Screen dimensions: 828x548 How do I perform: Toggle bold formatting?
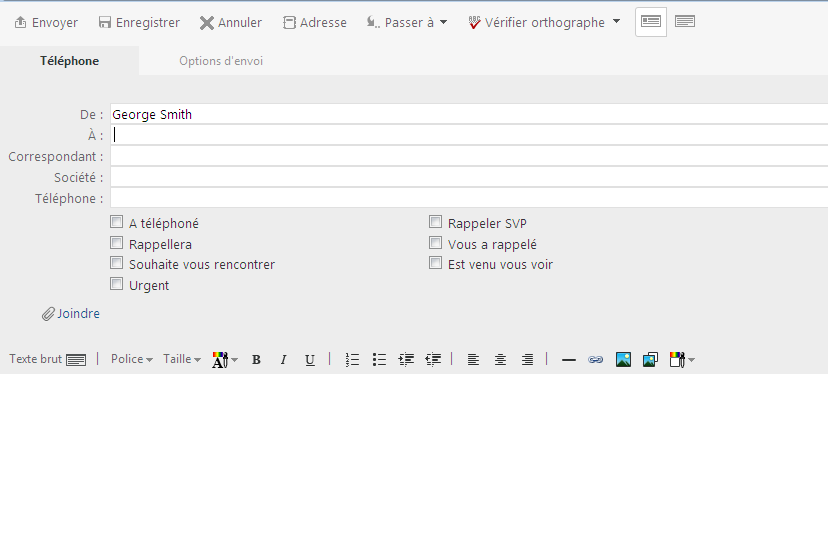pyautogui.click(x=256, y=360)
